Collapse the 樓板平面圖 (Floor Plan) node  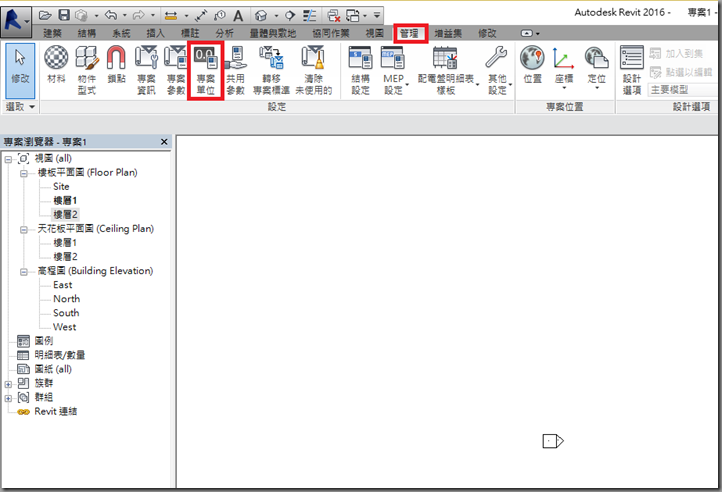point(23,174)
